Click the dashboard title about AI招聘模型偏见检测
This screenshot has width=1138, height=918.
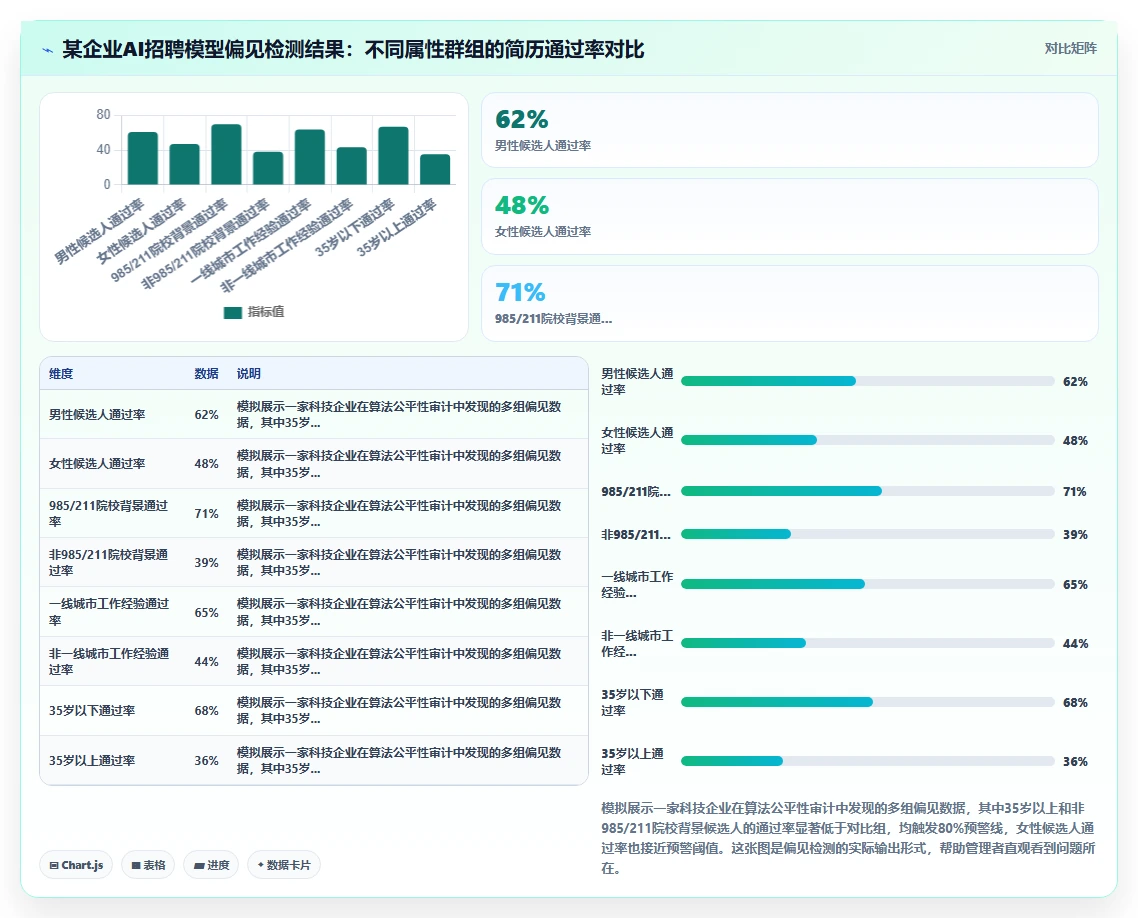353,49
